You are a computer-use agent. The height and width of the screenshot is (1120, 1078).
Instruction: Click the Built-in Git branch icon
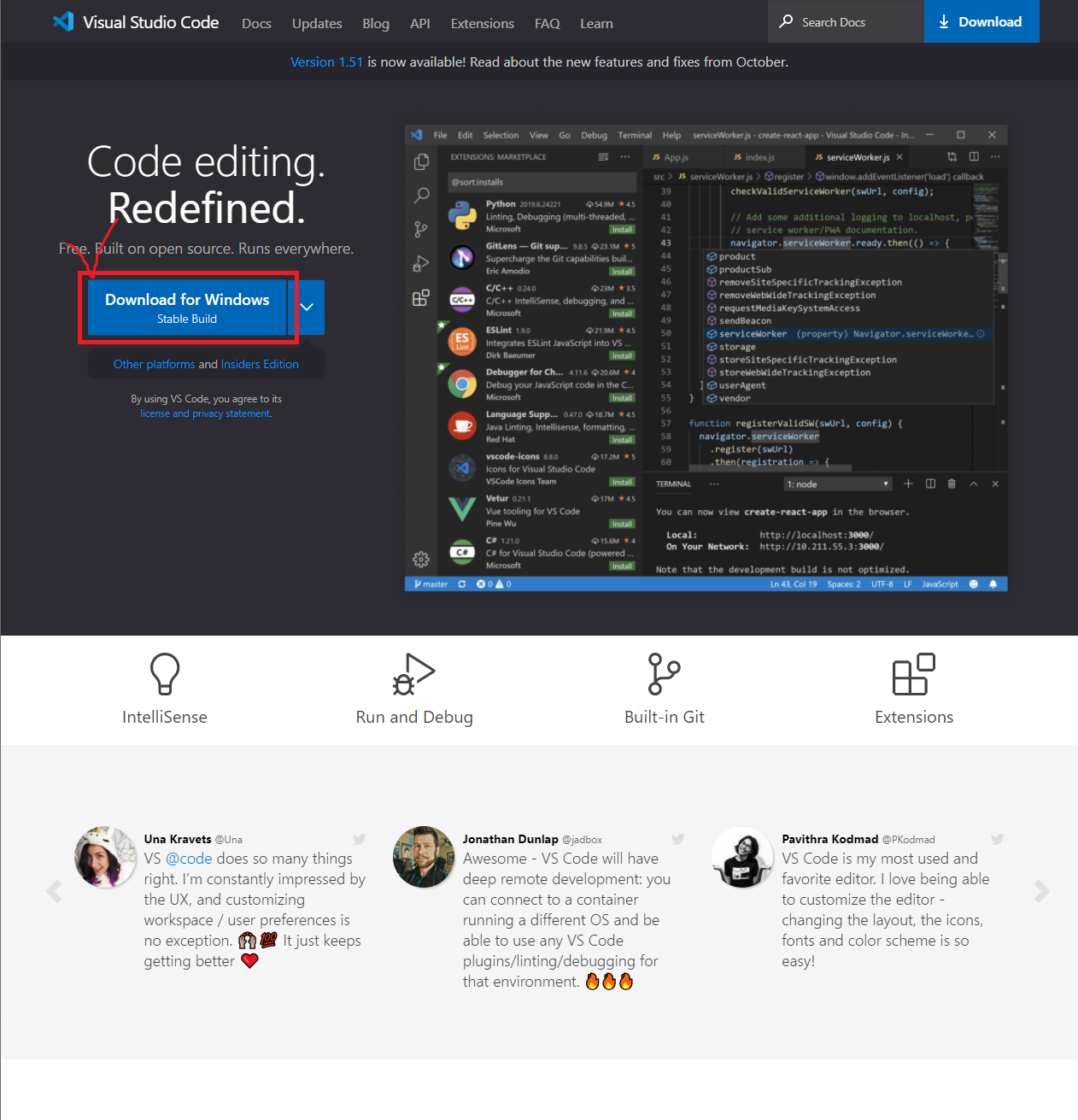(x=664, y=674)
